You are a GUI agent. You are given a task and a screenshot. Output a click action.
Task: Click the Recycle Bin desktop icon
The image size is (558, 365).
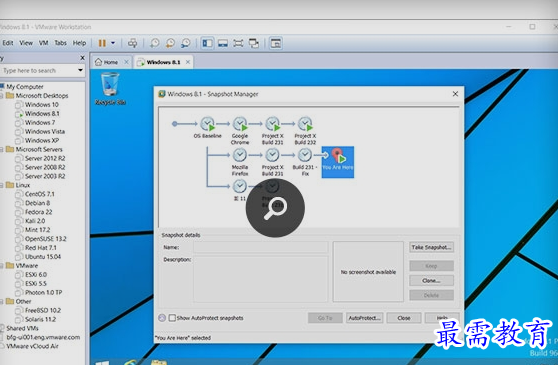pyautogui.click(x=110, y=89)
